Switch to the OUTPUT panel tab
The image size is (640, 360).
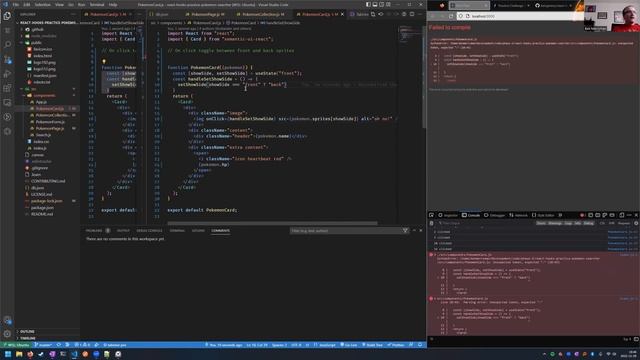point(123,231)
